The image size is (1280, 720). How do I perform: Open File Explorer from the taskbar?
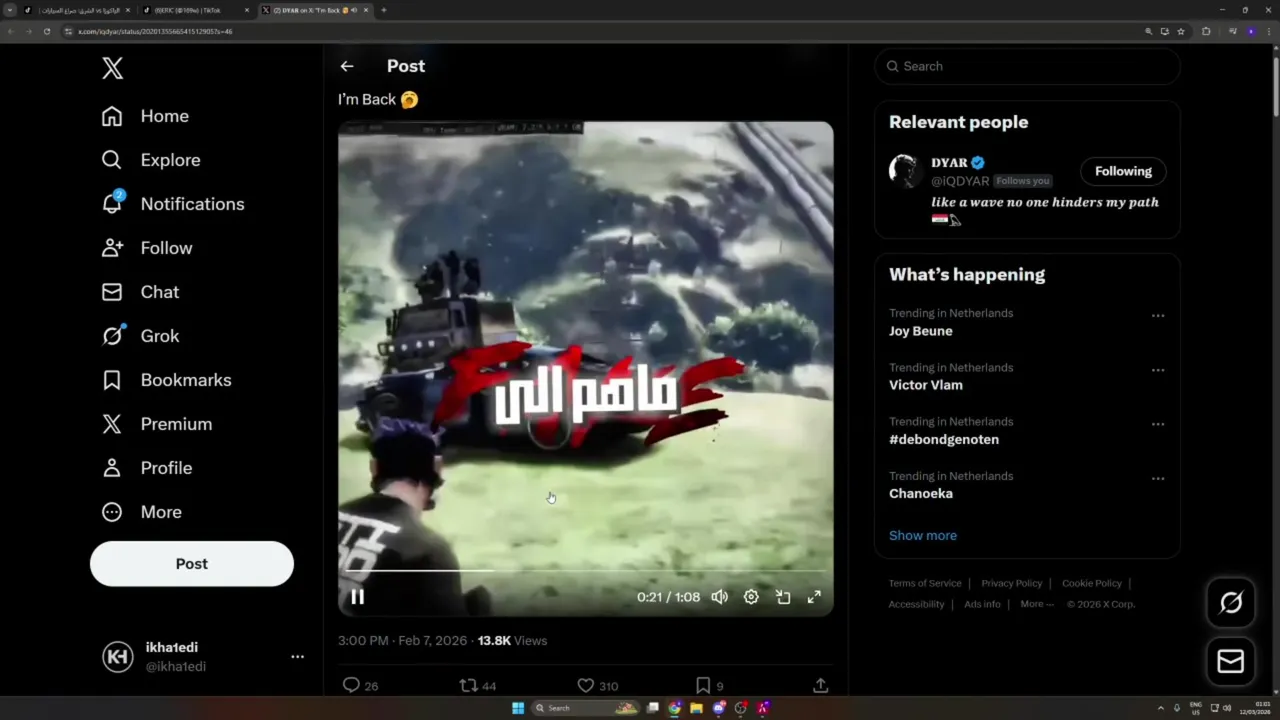(x=696, y=708)
